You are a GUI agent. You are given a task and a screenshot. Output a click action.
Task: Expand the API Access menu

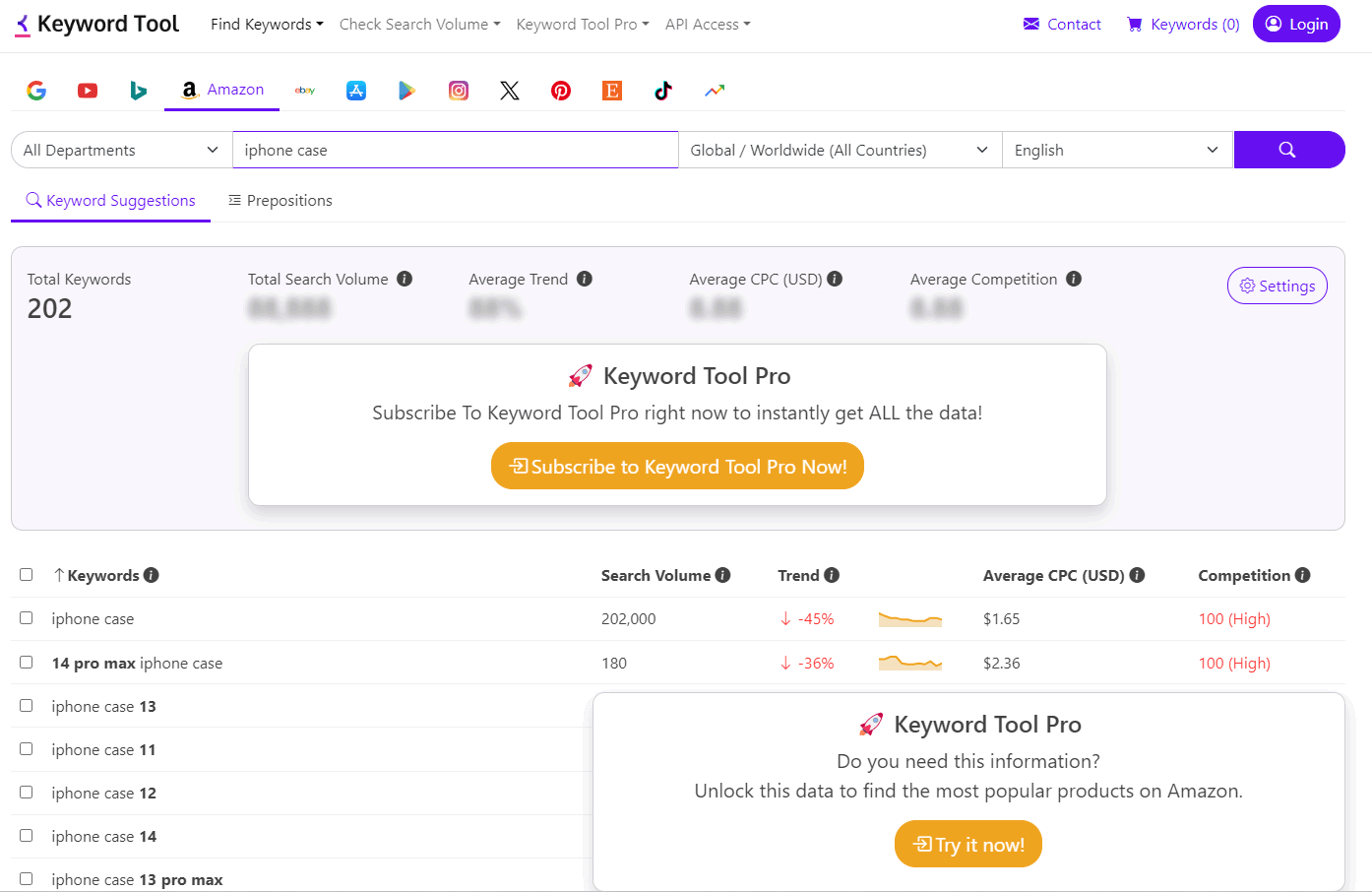click(708, 24)
